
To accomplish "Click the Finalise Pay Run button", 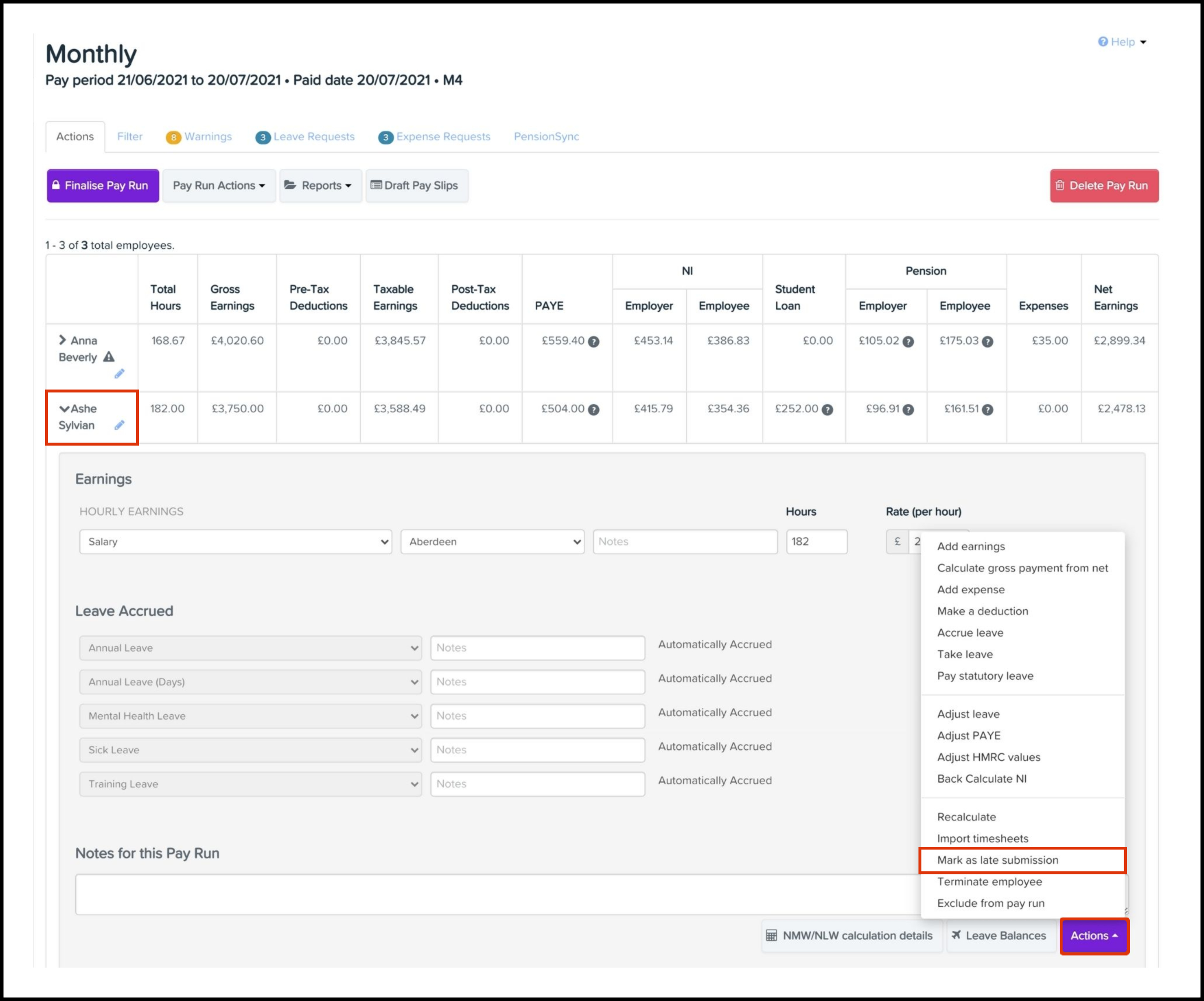I will click(102, 186).
